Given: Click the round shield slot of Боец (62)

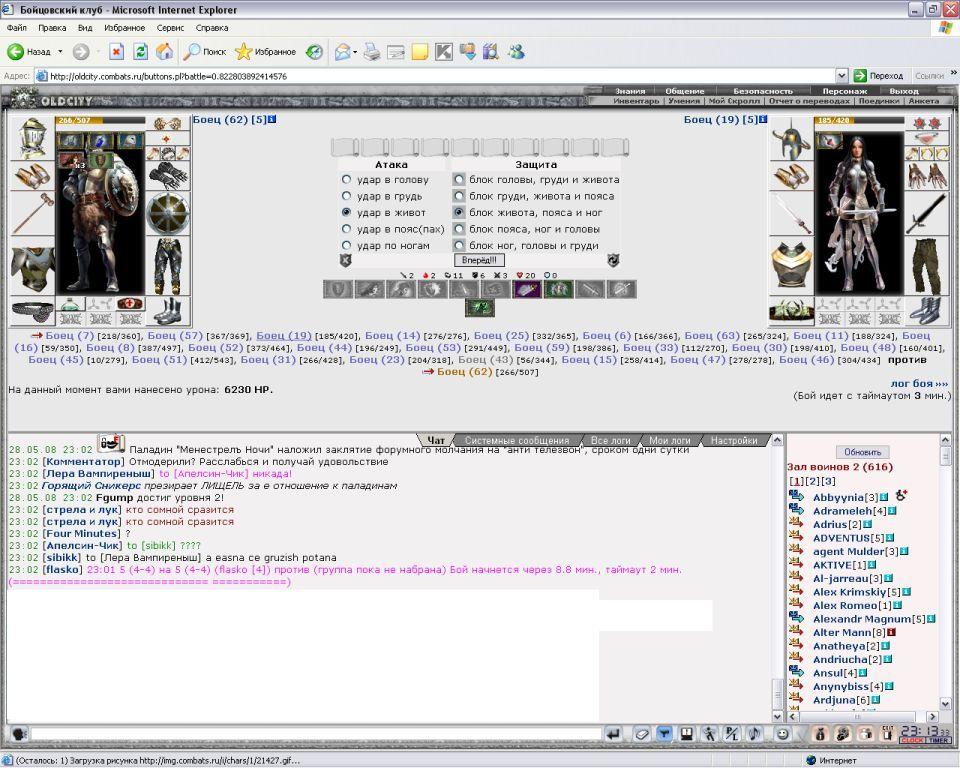Looking at the screenshot, I should tap(168, 213).
